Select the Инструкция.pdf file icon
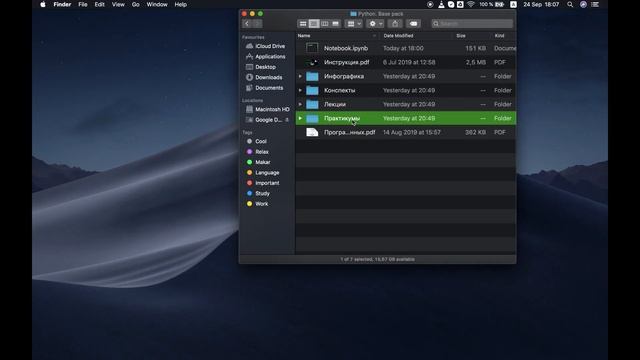Image resolution: width=640 pixels, height=360 pixels. pos(312,62)
